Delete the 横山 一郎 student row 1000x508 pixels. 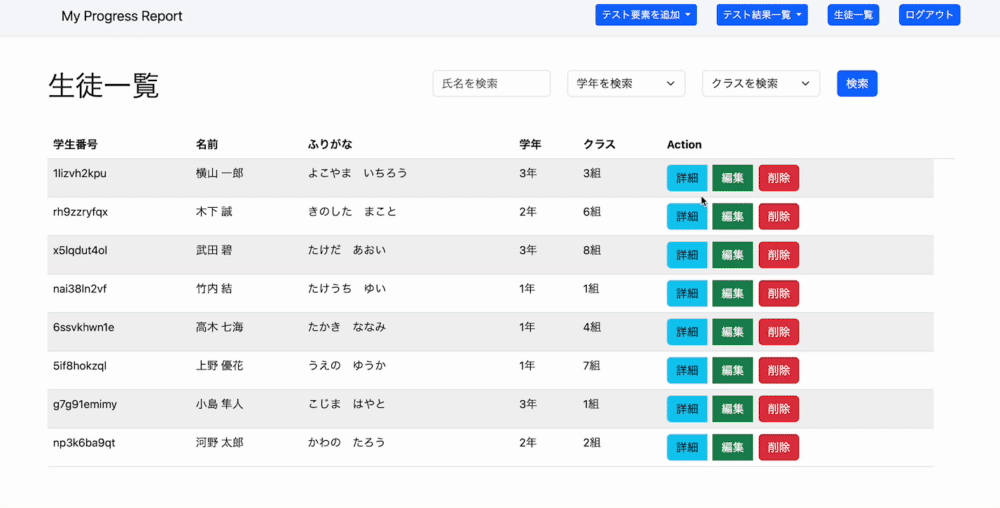coord(779,178)
